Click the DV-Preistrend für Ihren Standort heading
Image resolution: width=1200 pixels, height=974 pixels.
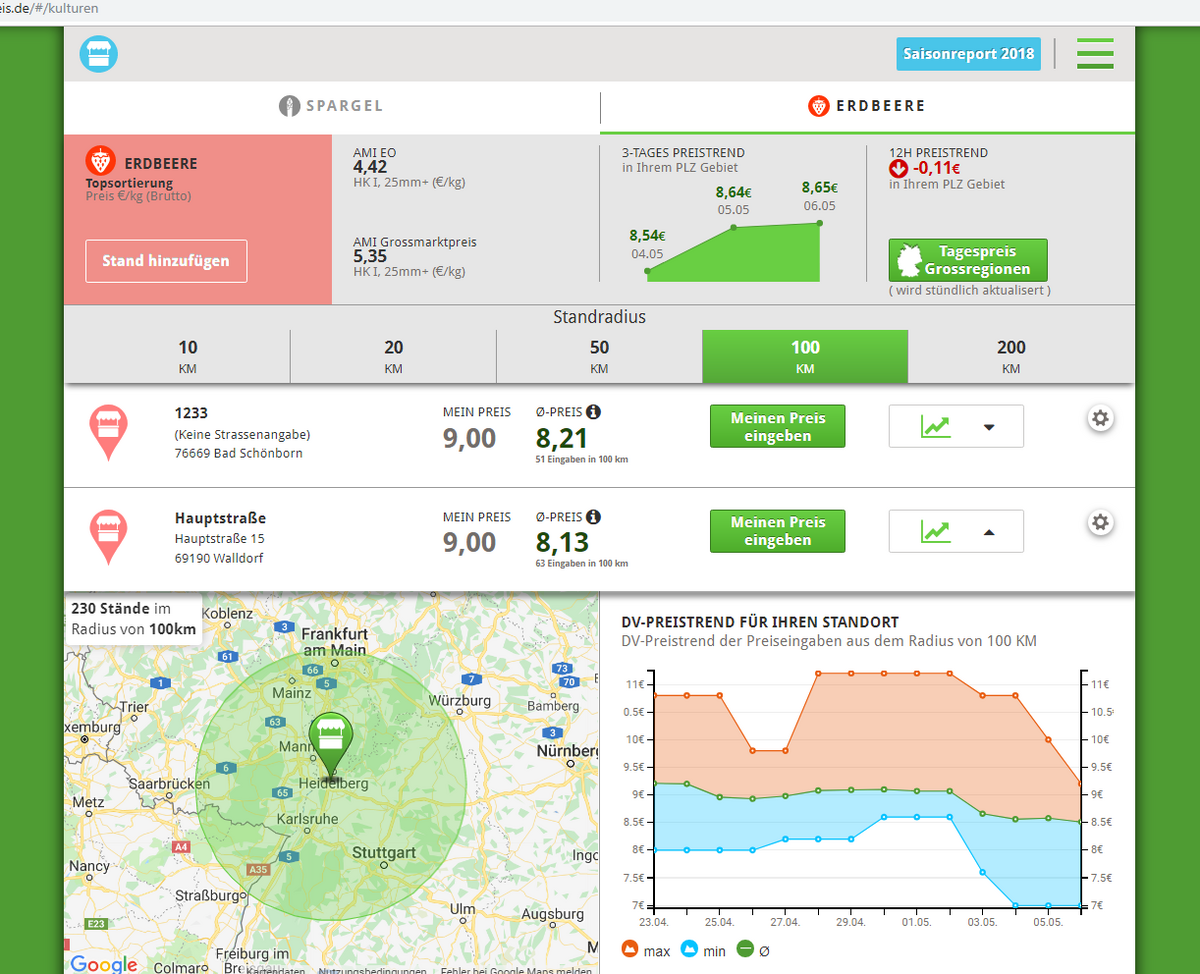tap(760, 622)
